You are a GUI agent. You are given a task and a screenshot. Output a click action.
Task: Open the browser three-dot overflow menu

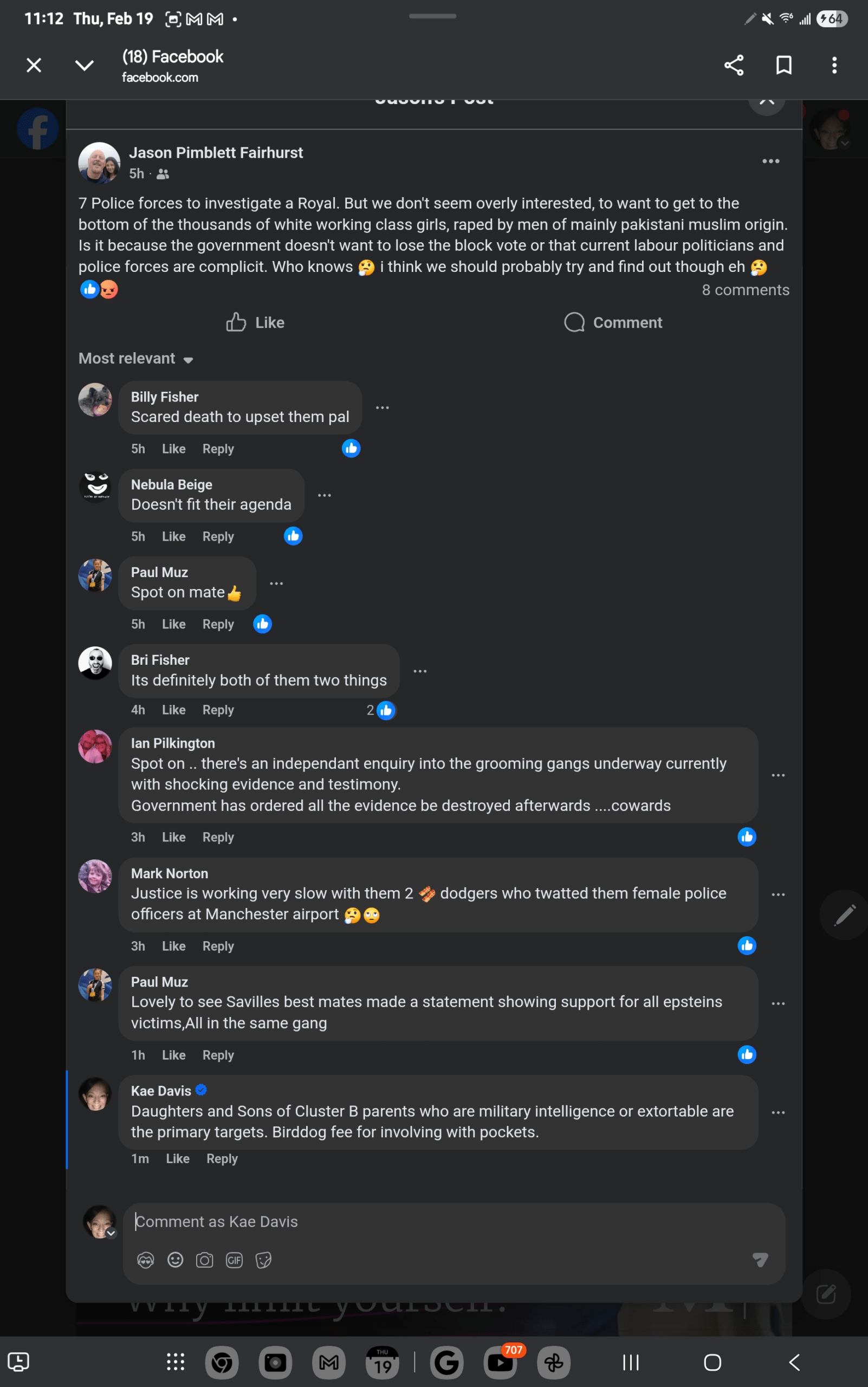834,66
